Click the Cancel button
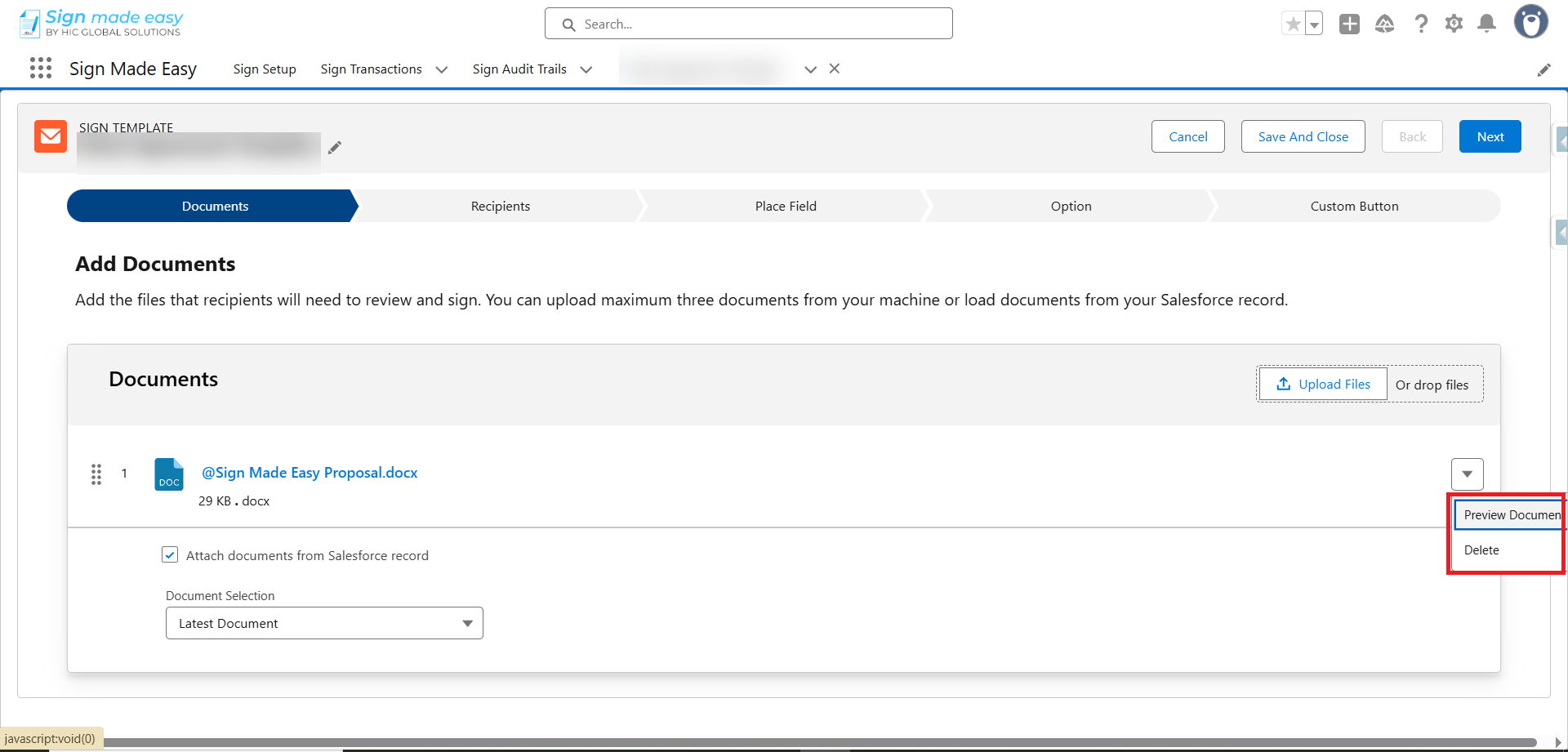Image resolution: width=1568 pixels, height=752 pixels. [1188, 136]
